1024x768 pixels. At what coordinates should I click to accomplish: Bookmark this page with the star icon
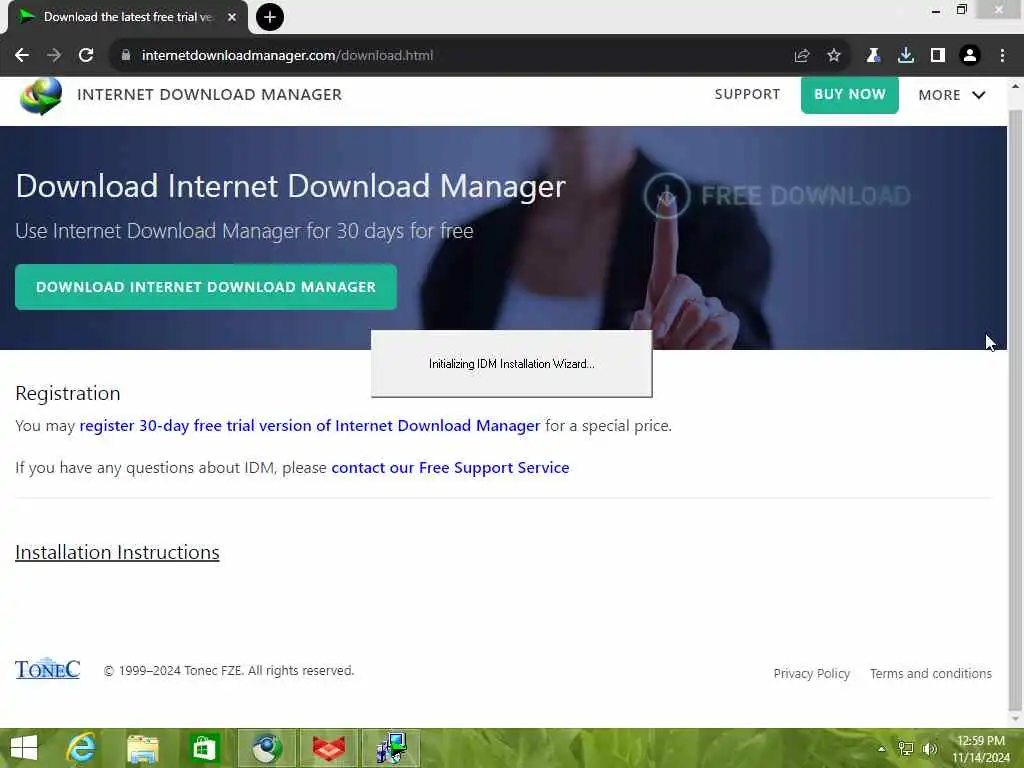click(833, 56)
